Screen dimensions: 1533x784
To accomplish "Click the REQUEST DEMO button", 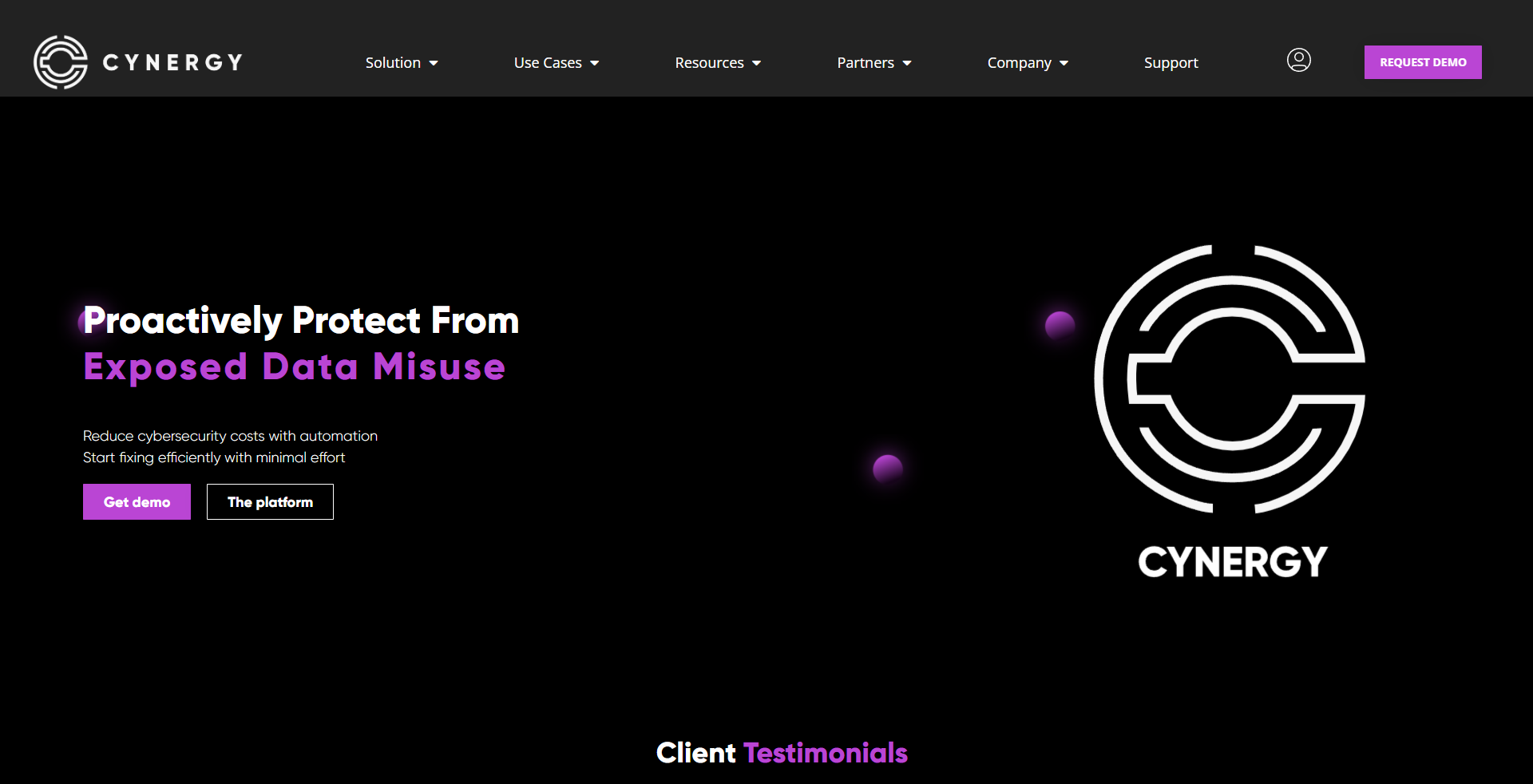I will 1423,62.
